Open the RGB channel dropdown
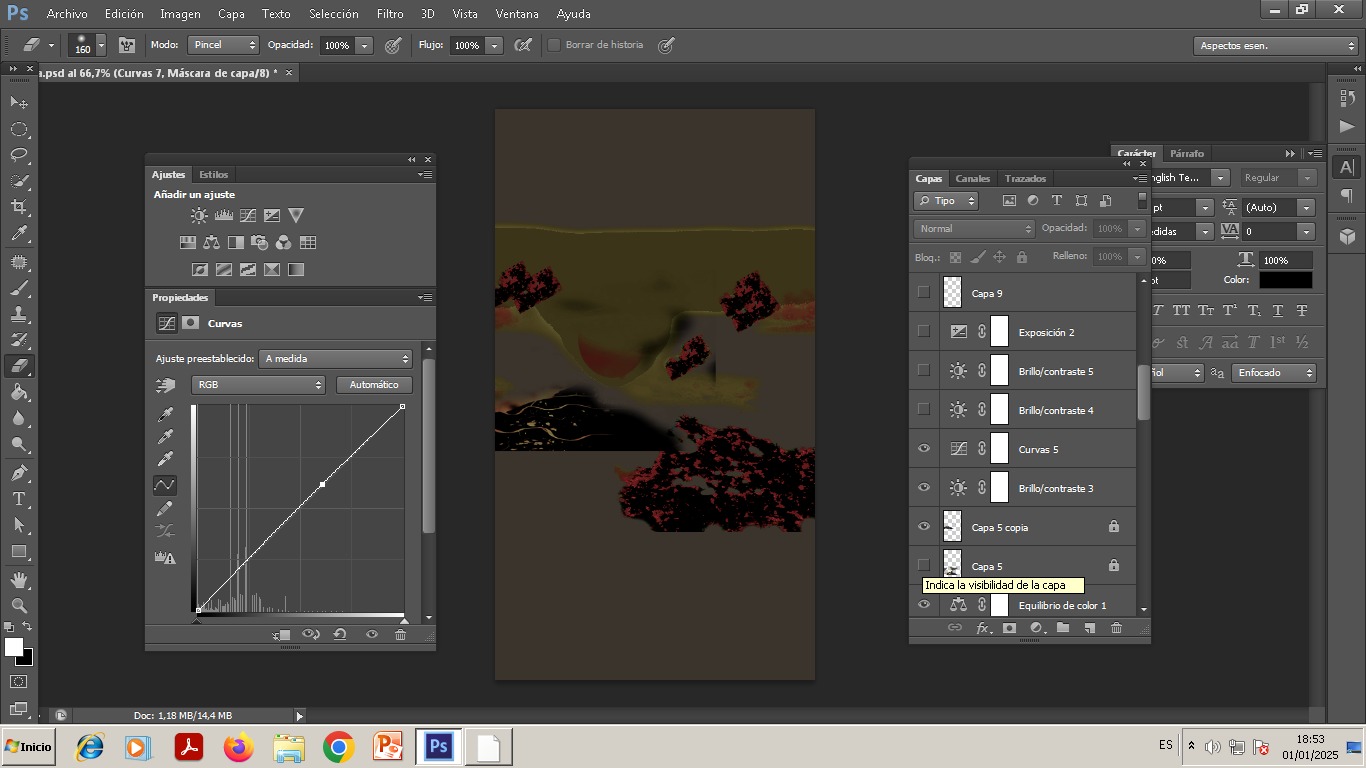 pyautogui.click(x=258, y=385)
